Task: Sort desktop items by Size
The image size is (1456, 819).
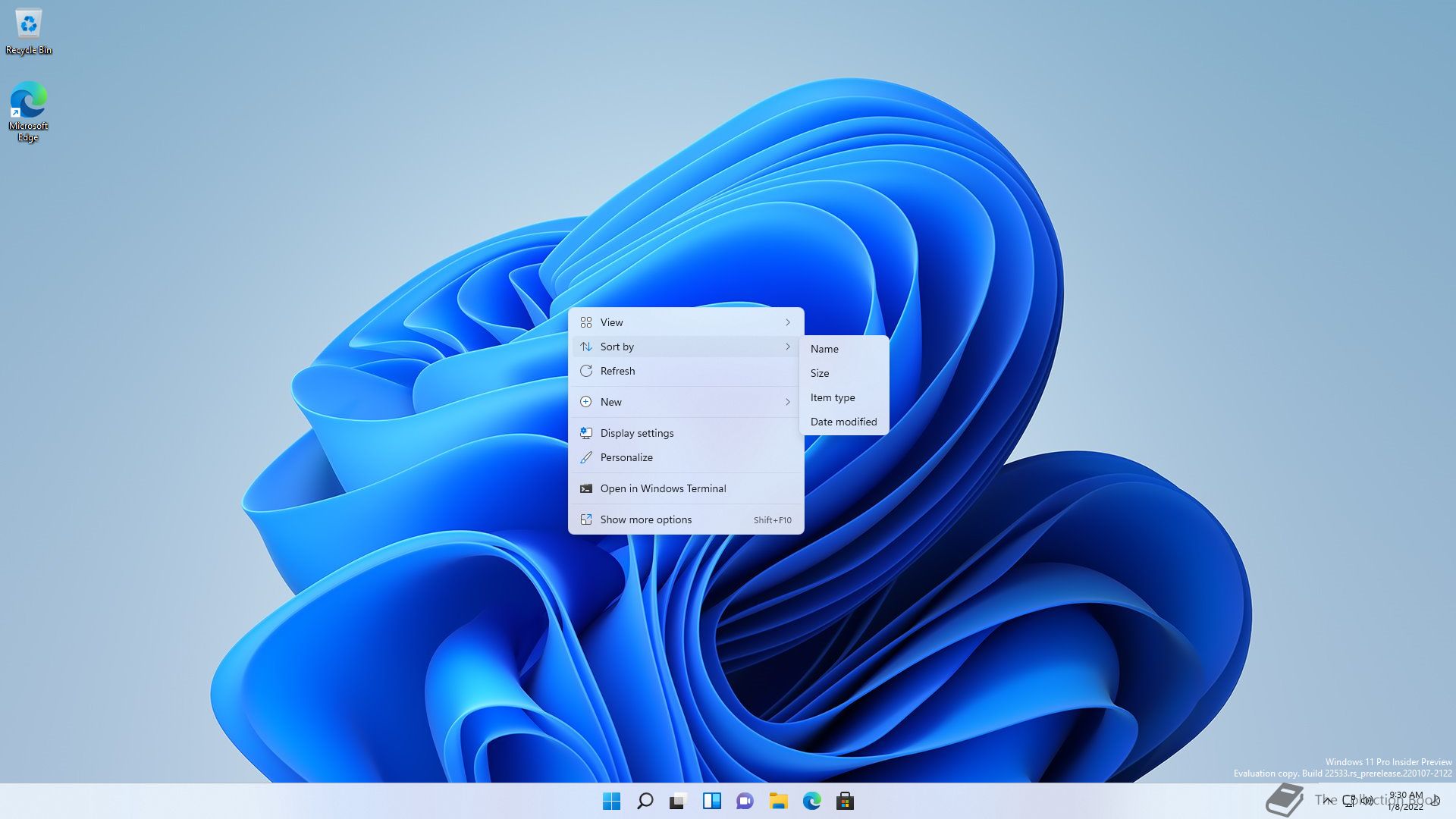Action: point(844,373)
